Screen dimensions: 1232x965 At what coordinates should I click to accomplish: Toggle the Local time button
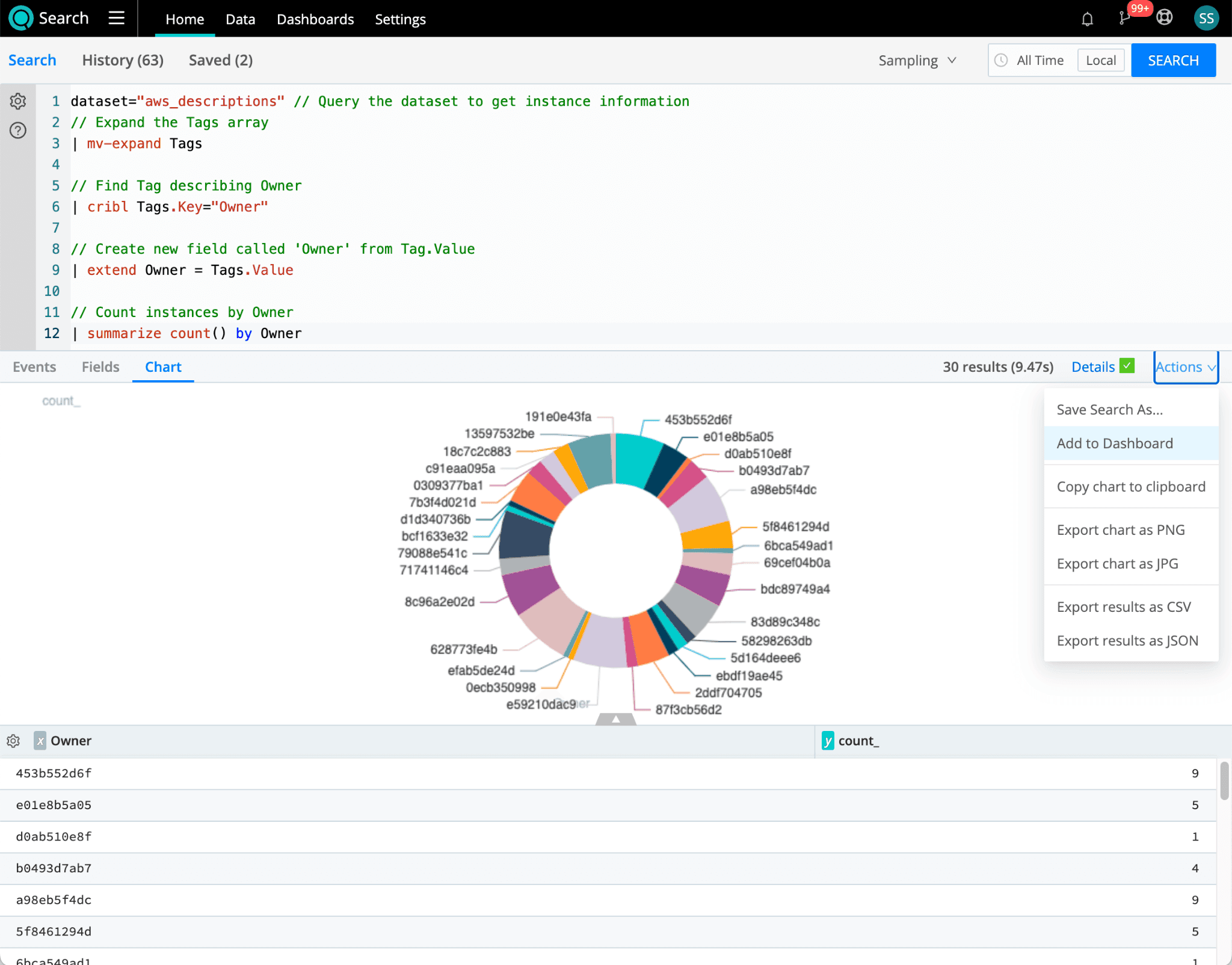click(x=1100, y=60)
